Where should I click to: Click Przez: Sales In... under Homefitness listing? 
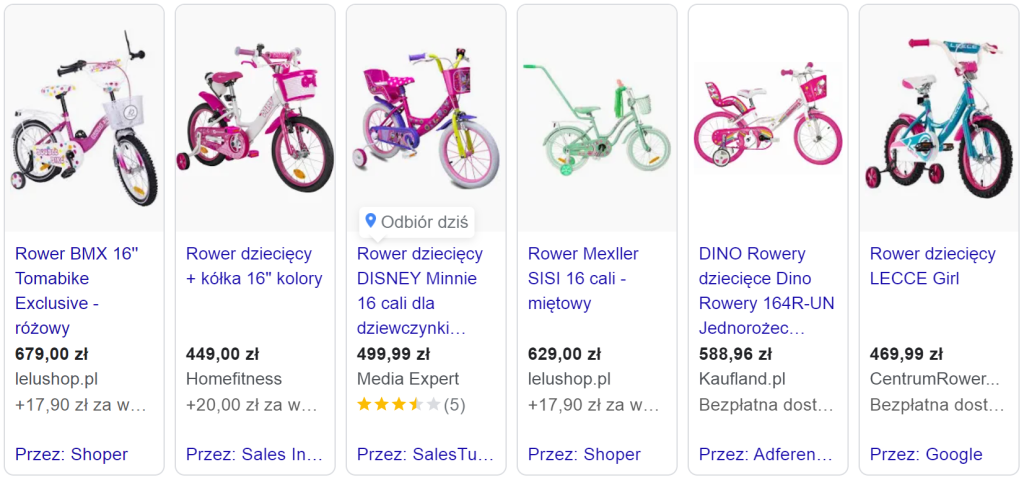(x=254, y=454)
